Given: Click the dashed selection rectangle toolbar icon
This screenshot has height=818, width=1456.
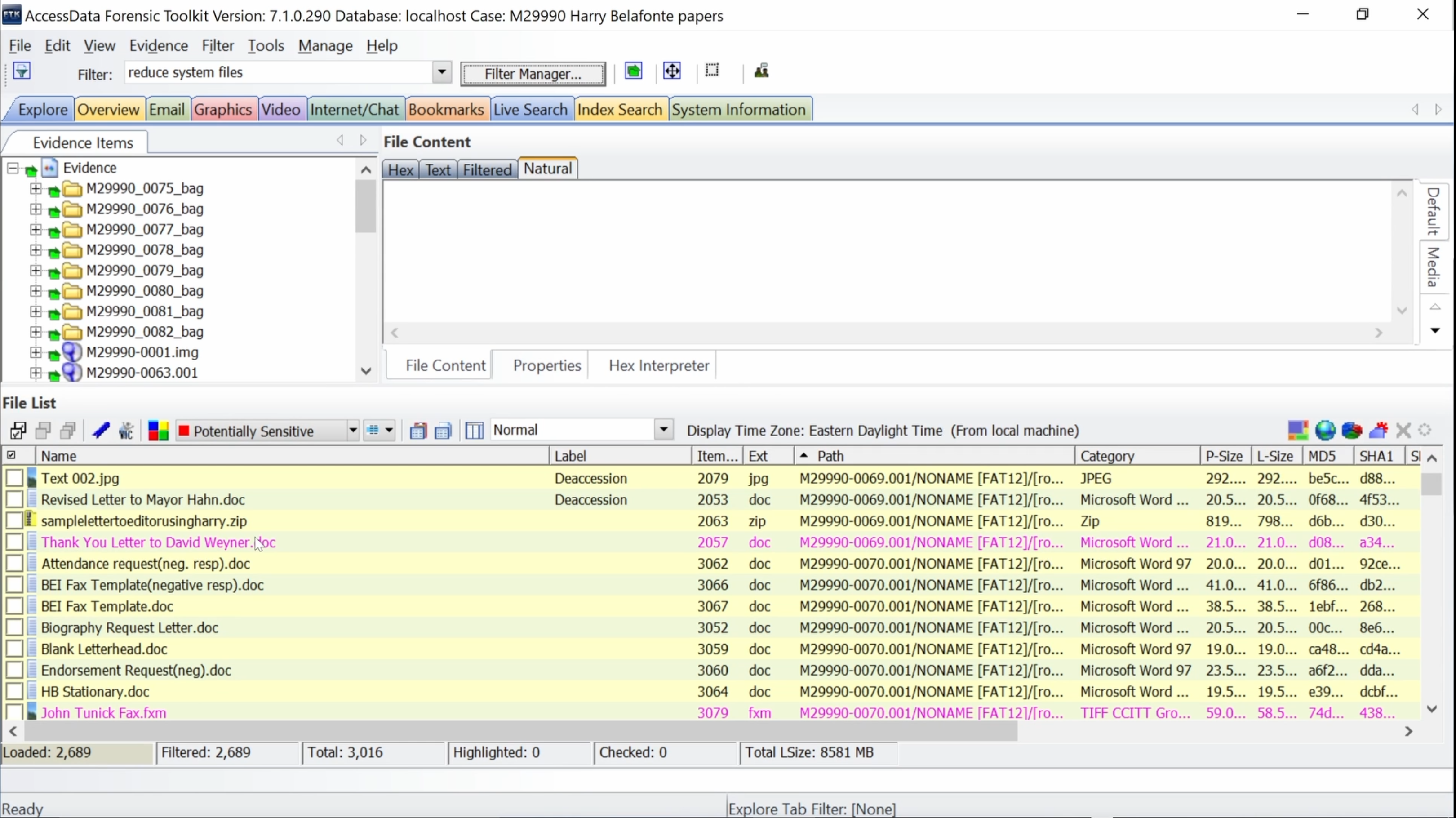Looking at the screenshot, I should coord(712,71).
